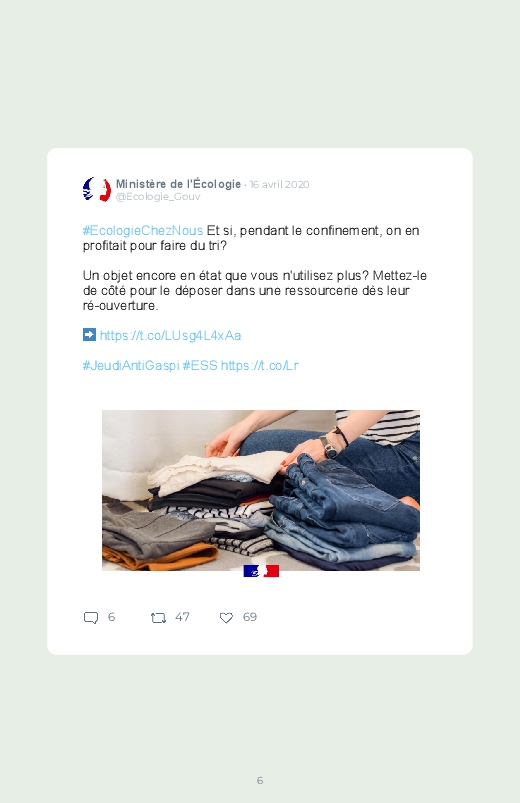Open the folded clothes photo
Viewport: 520px width, 803px height.
[x=261, y=490]
